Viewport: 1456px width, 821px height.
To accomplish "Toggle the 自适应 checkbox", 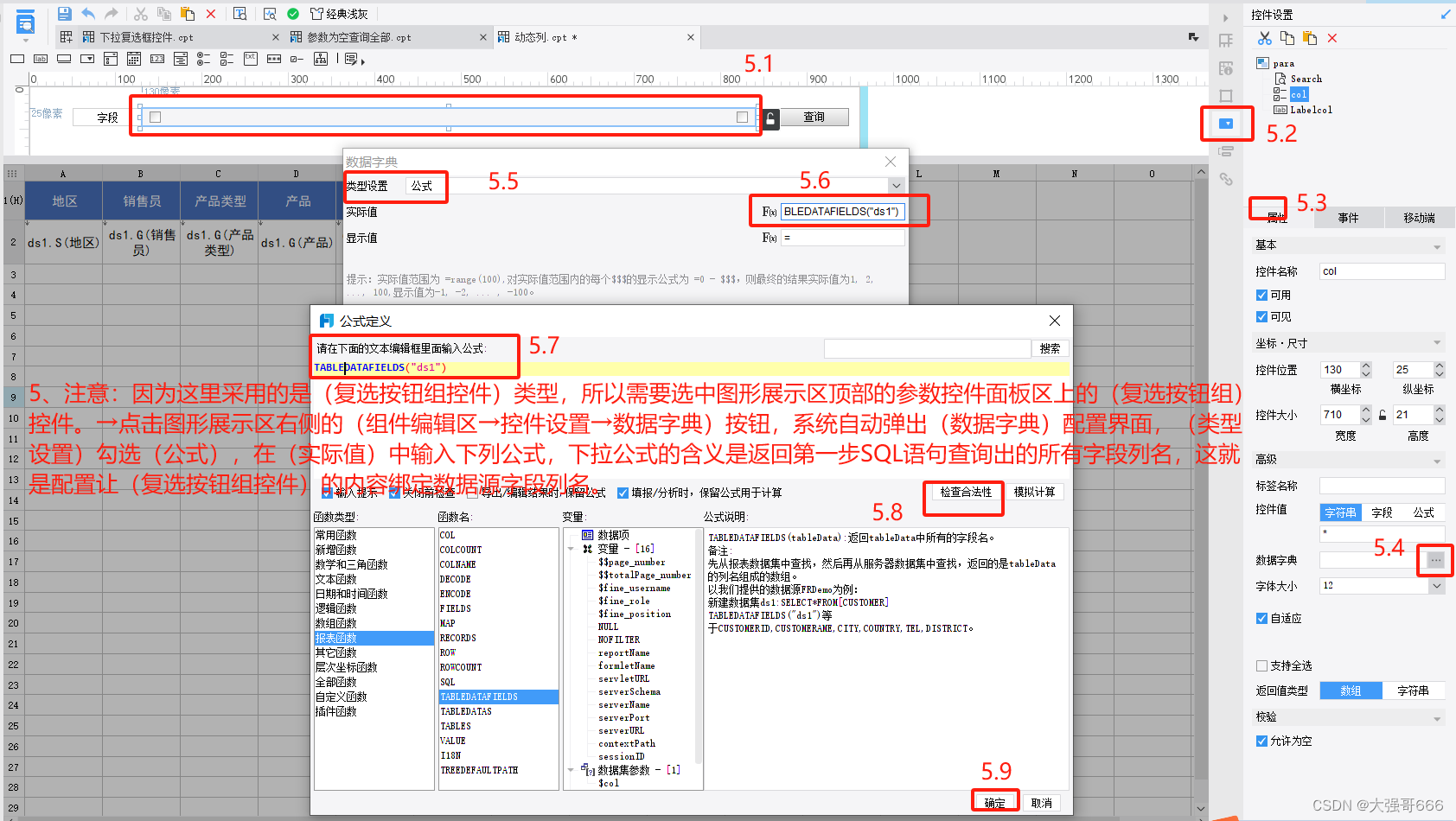I will point(1261,618).
